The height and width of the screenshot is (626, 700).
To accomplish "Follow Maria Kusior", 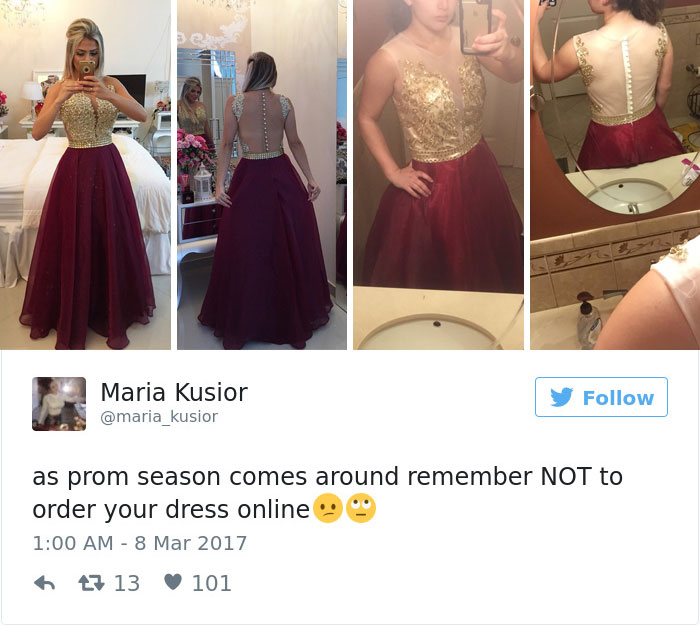I will tap(601, 397).
